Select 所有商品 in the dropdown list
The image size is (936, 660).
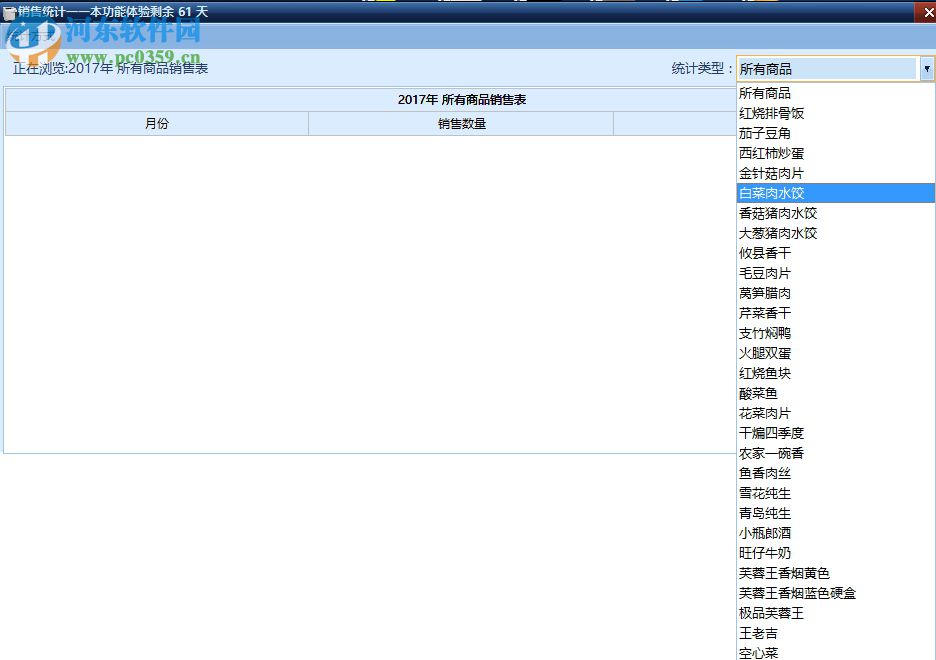(836, 93)
